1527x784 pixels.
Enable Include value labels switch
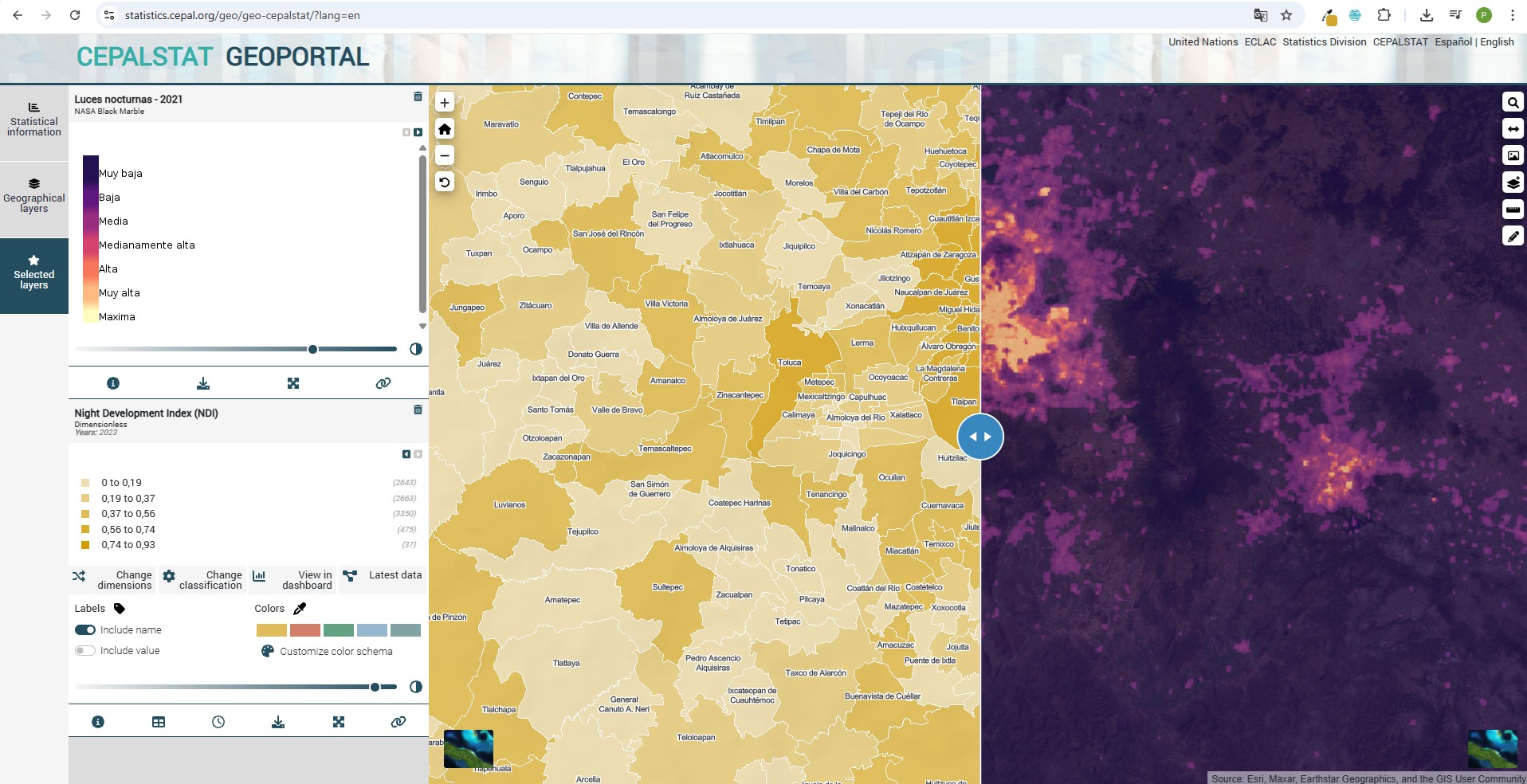(85, 650)
